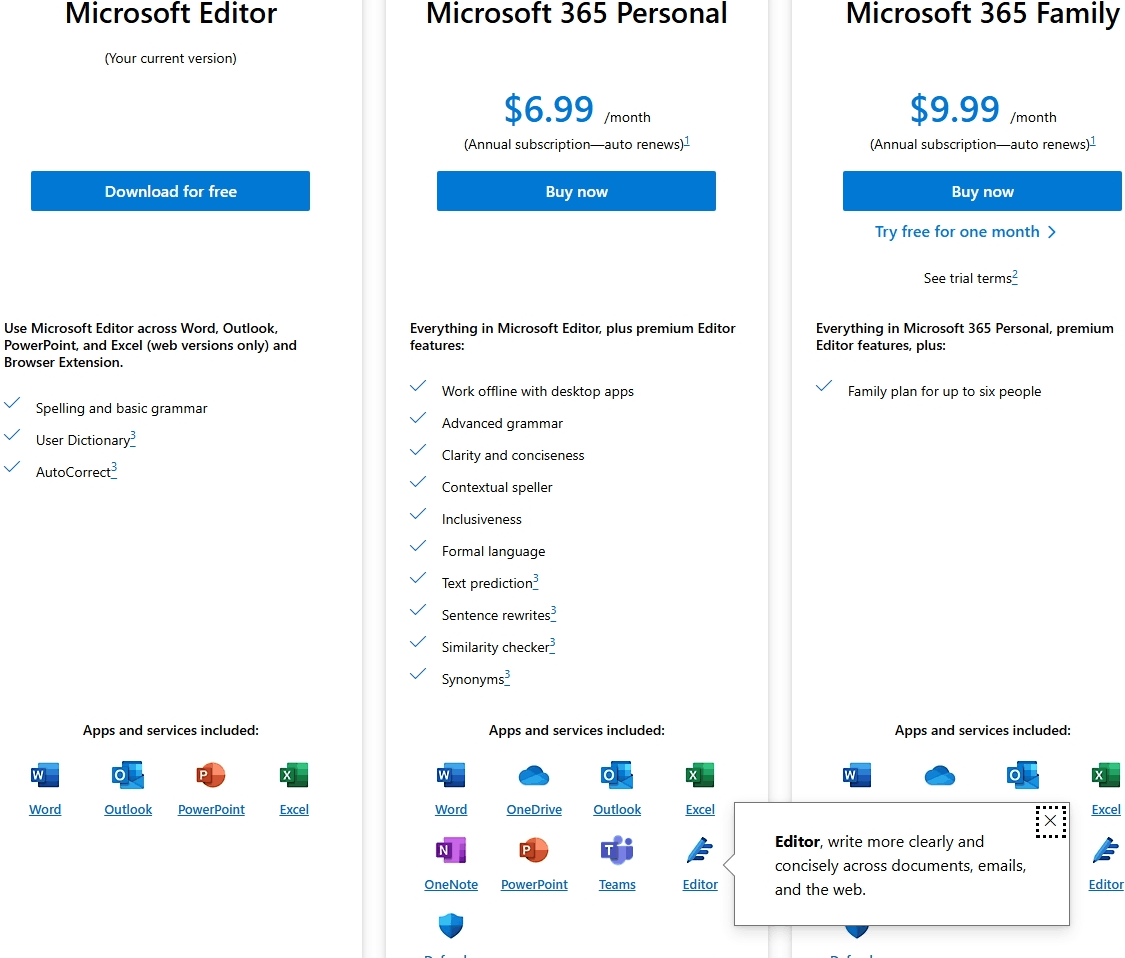The image size is (1125, 958).
Task: Open the PowerPoint text link in 365 Personal
Action: [x=534, y=884]
